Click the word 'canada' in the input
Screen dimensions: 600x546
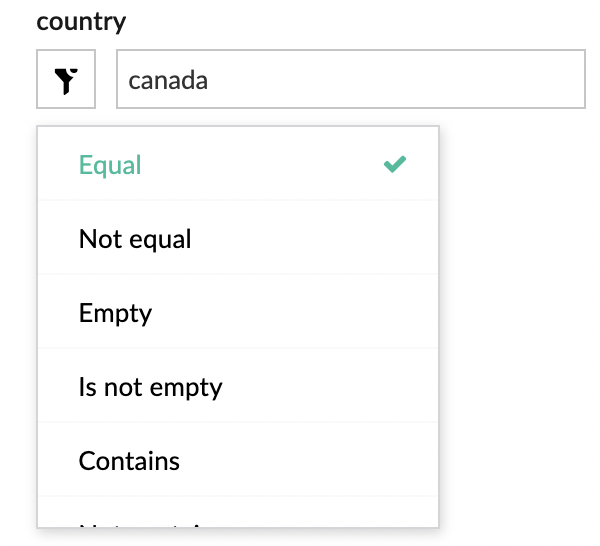[168, 80]
